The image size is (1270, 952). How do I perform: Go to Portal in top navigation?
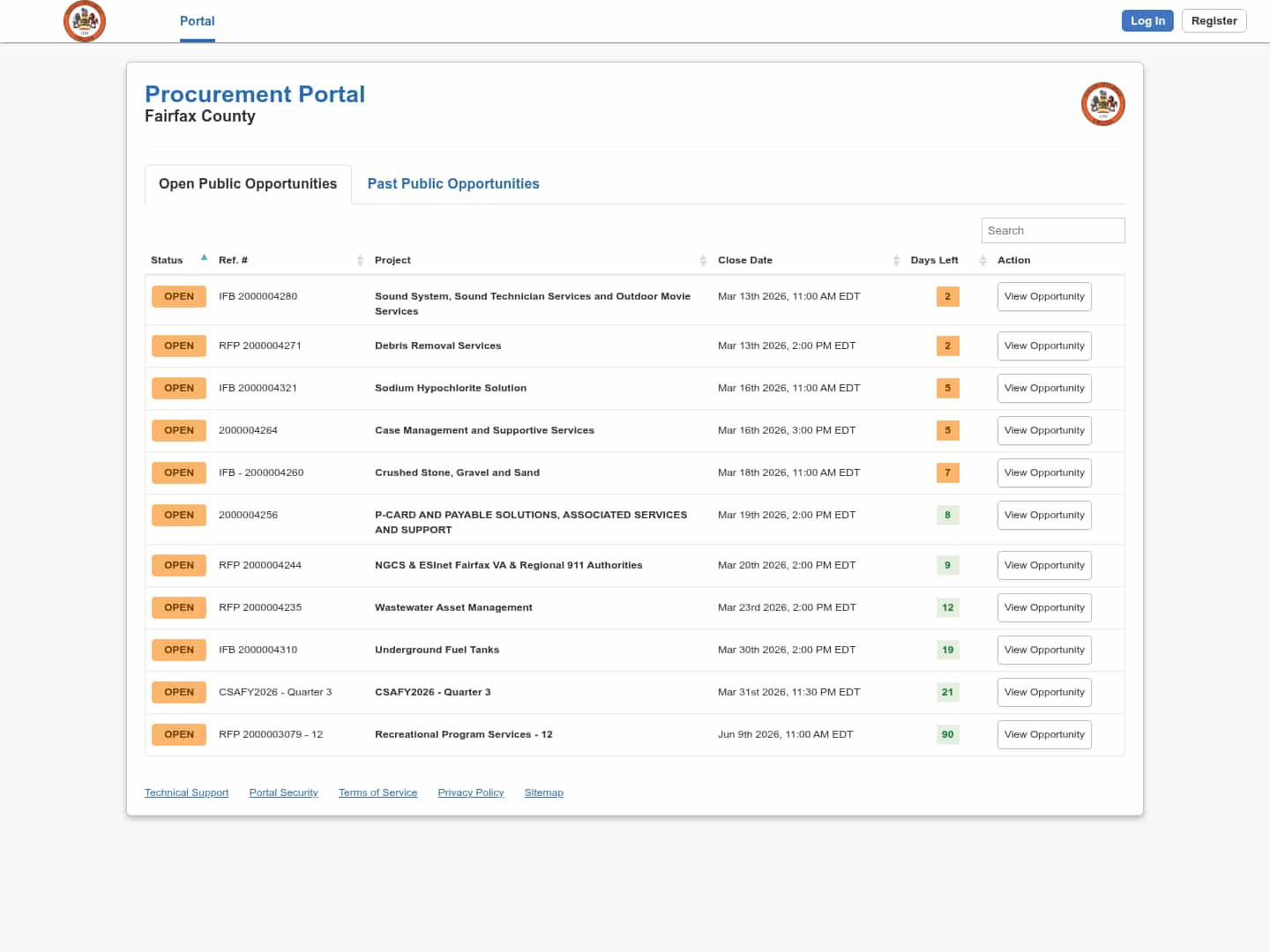pos(197,21)
